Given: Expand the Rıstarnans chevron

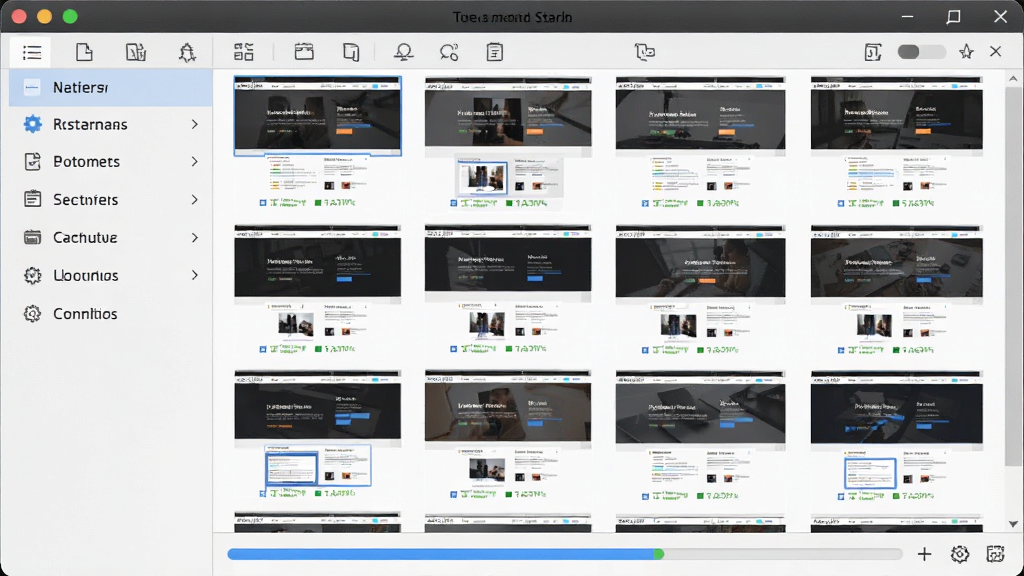Looking at the screenshot, I should [x=195, y=124].
